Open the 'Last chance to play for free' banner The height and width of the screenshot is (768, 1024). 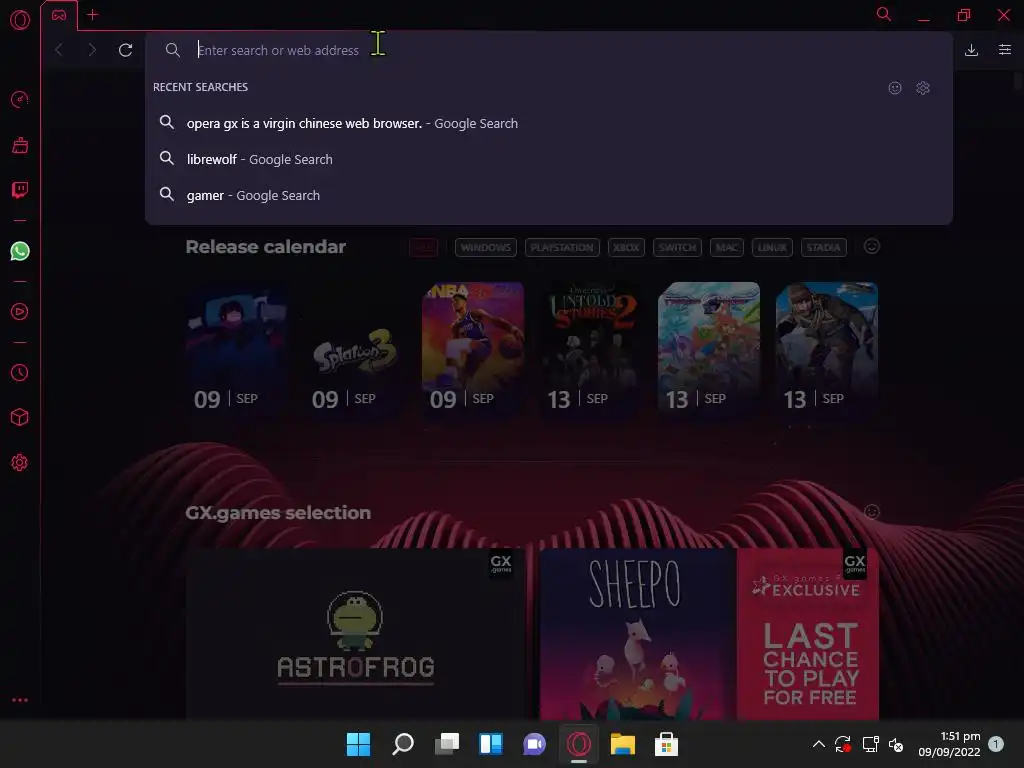[x=808, y=634]
